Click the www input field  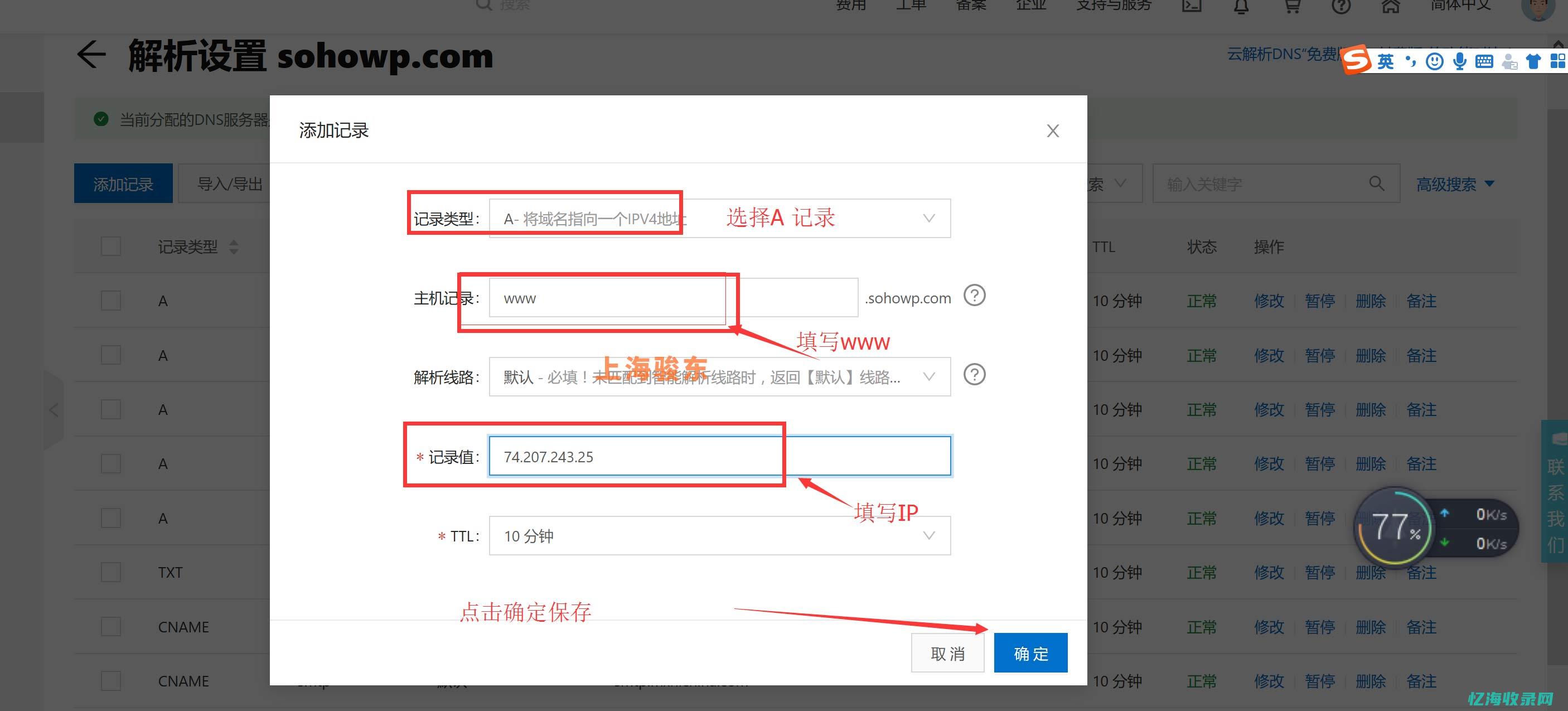[x=610, y=298]
